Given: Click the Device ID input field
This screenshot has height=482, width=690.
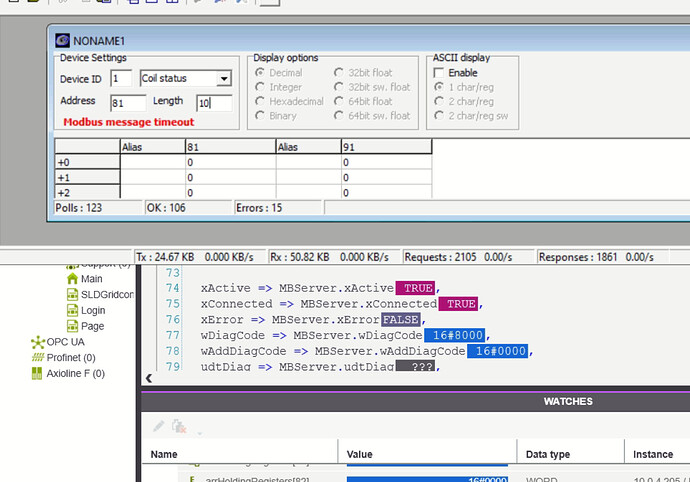Looking at the screenshot, I should point(121,79).
